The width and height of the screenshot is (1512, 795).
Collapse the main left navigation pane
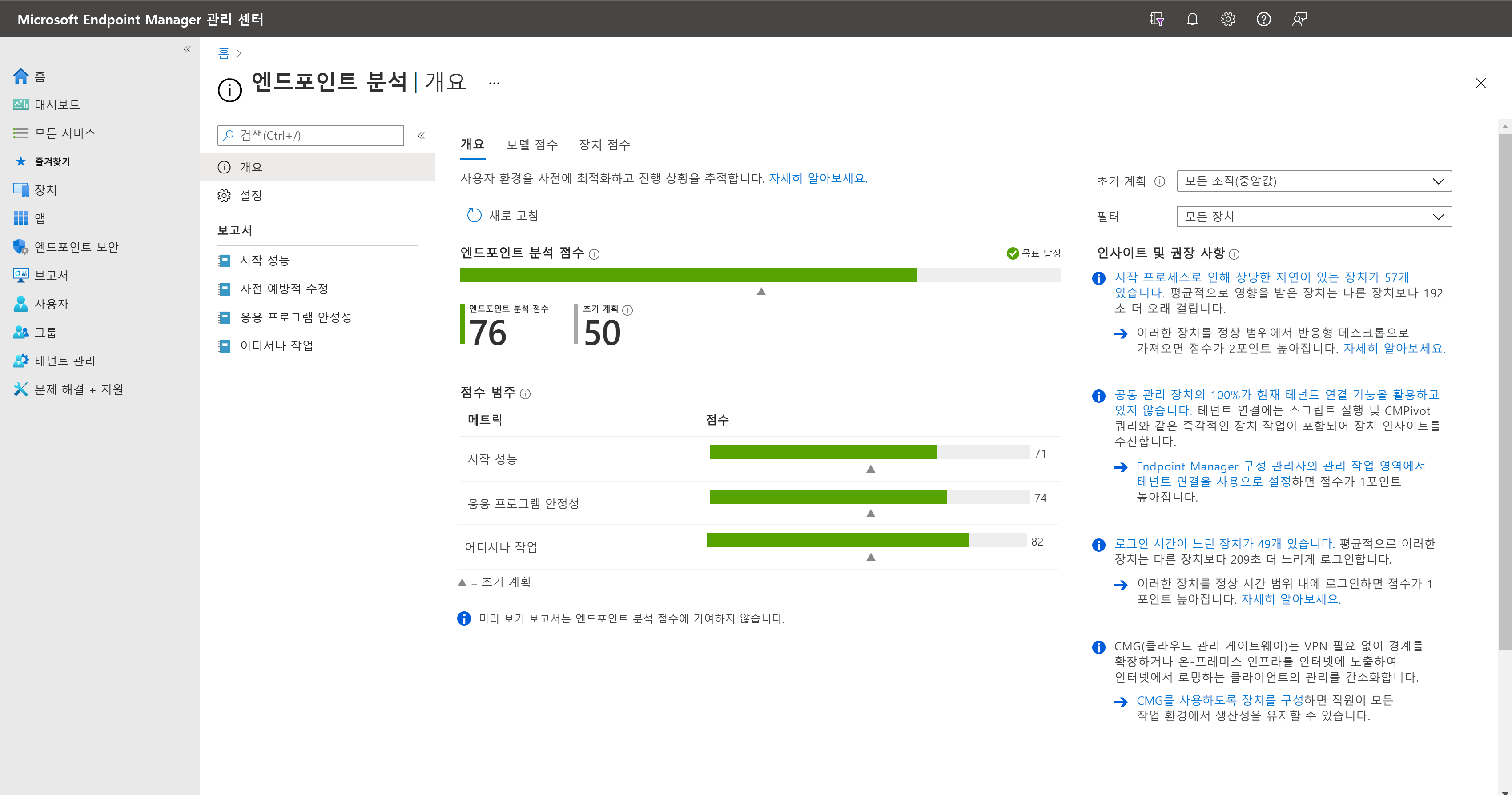click(187, 49)
